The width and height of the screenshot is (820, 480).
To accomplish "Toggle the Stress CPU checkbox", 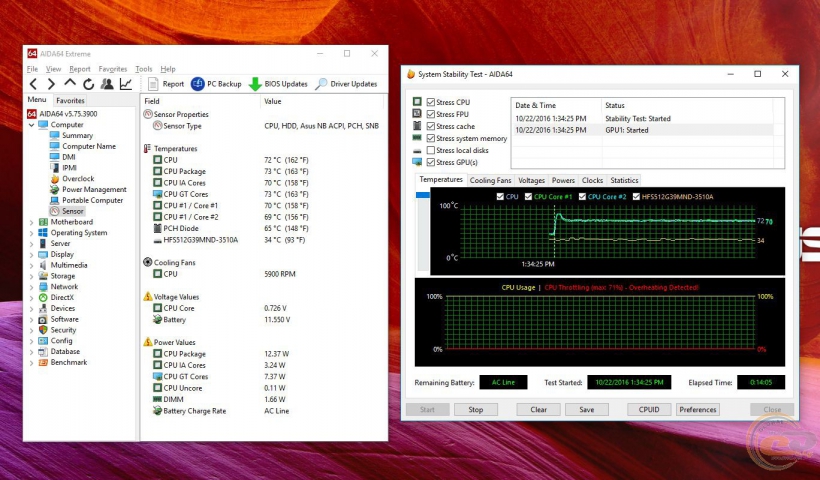I will click(431, 102).
